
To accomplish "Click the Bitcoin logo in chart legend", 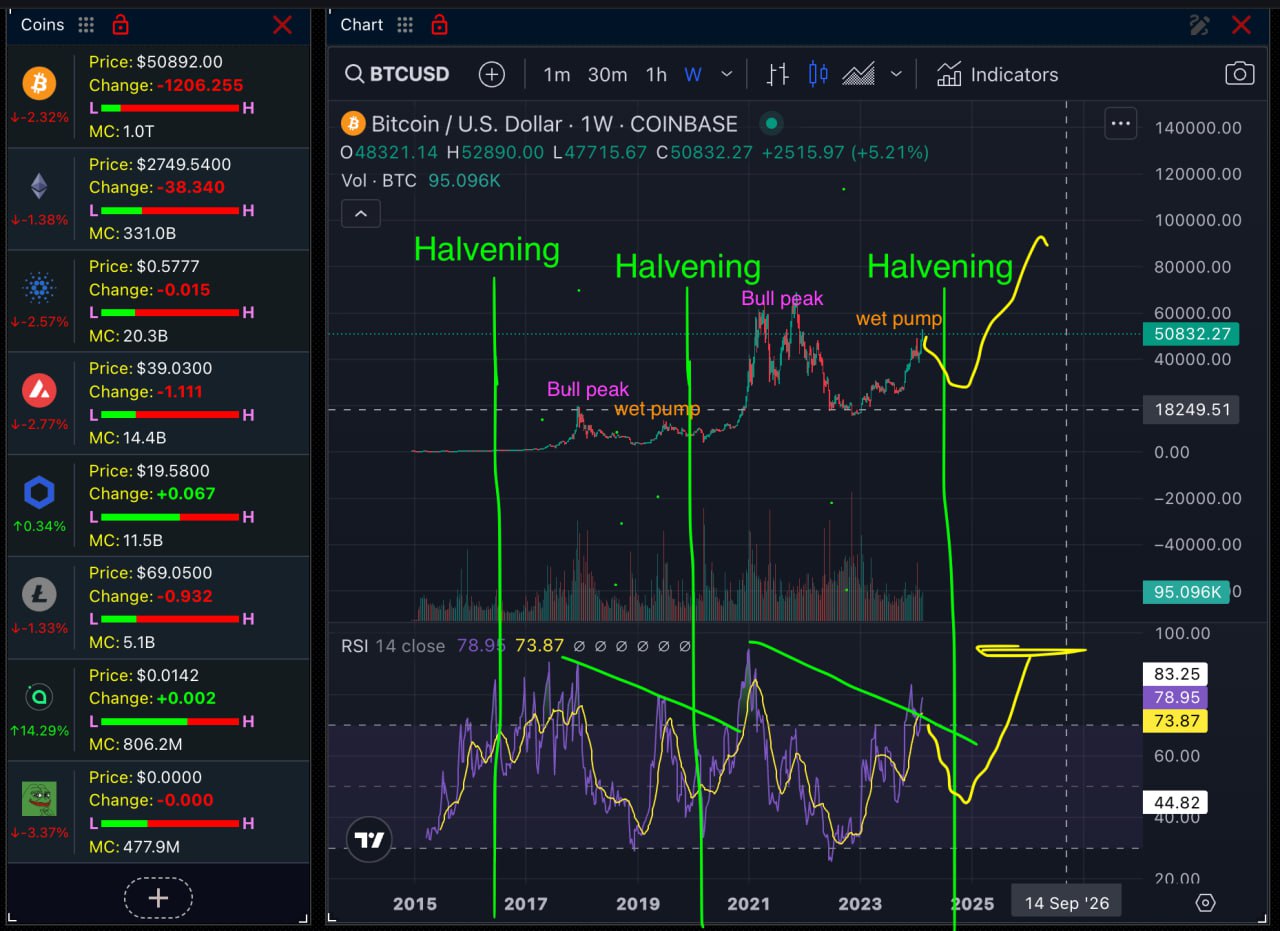I will pyautogui.click(x=353, y=124).
